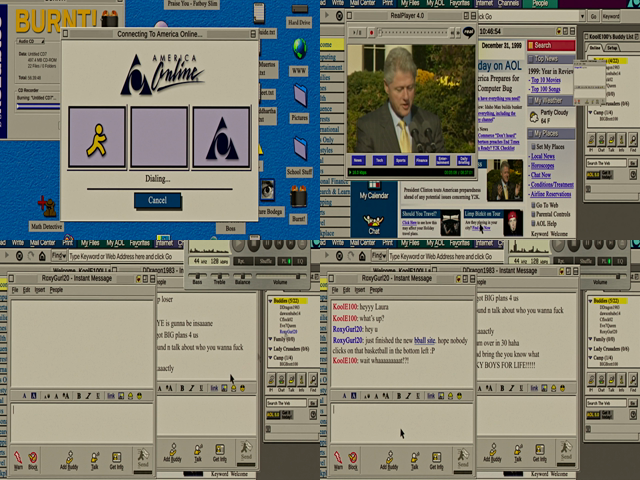Cancel connecting to America Online
Viewport: 640px width, 480px height.
pos(158,200)
